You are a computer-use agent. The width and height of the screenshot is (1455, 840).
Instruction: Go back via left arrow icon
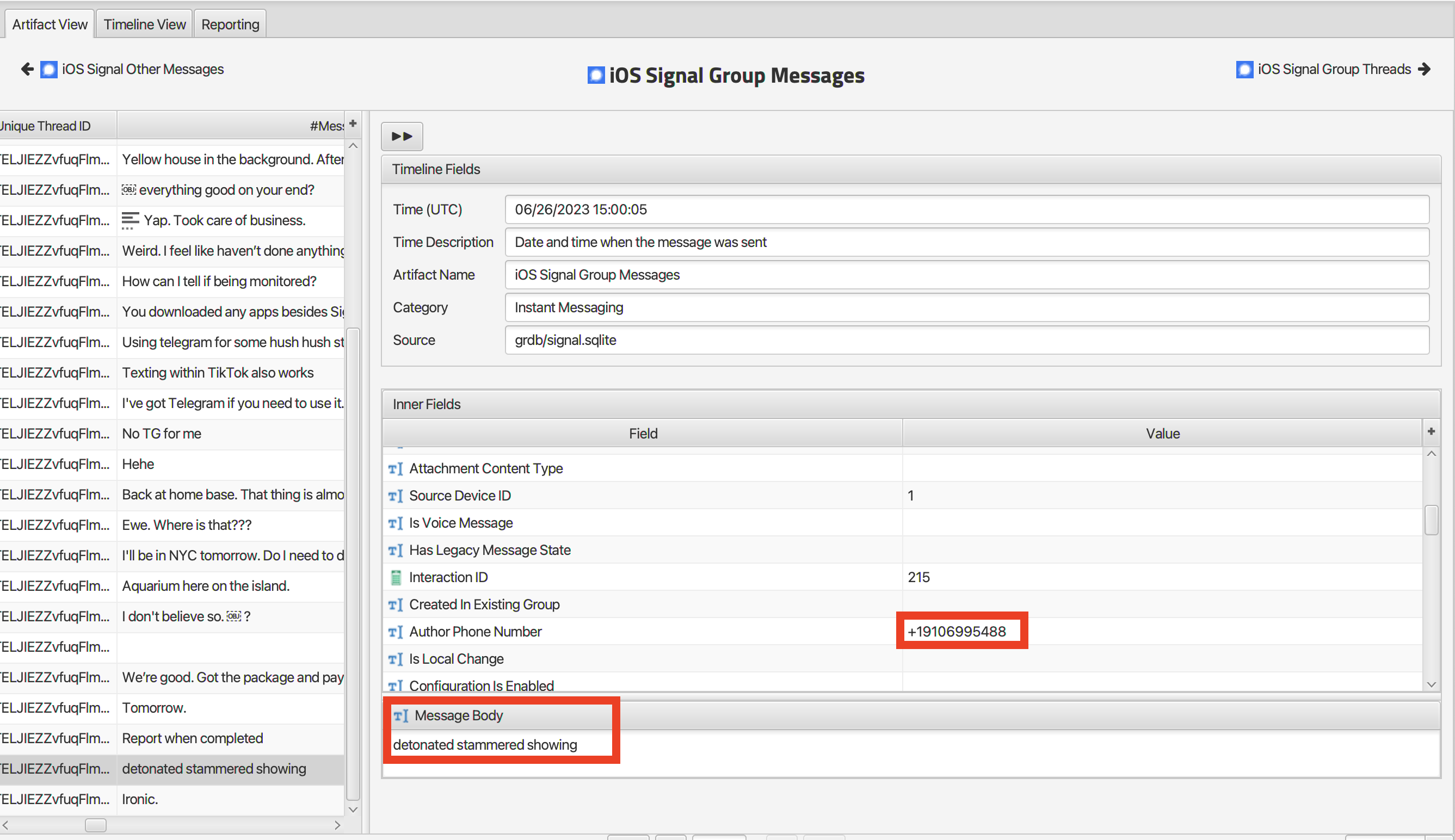[27, 69]
